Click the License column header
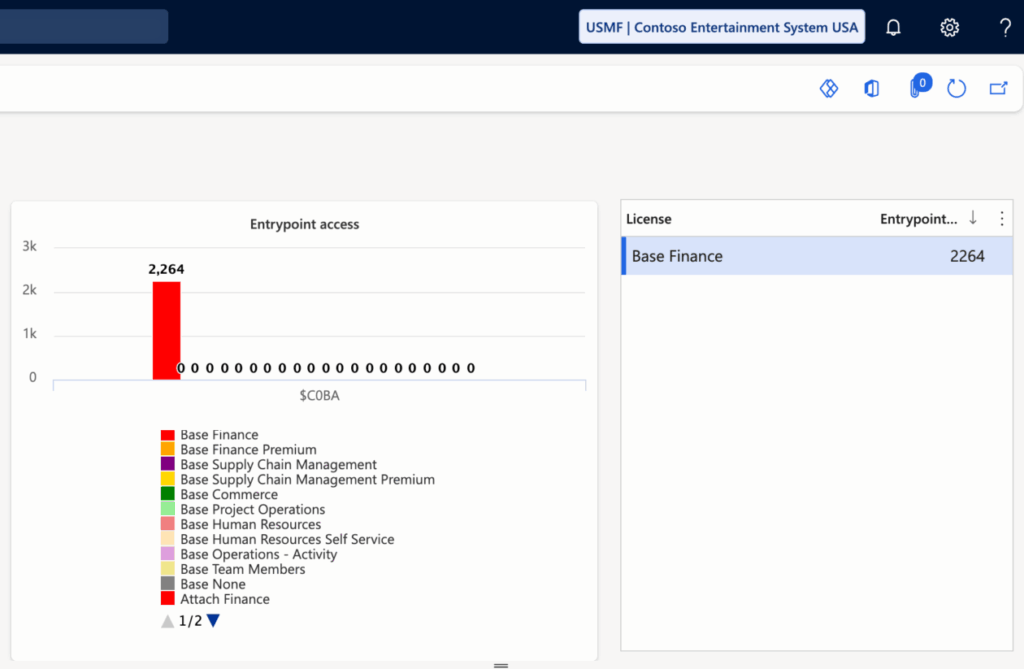This screenshot has height=669, width=1024. 649,218
